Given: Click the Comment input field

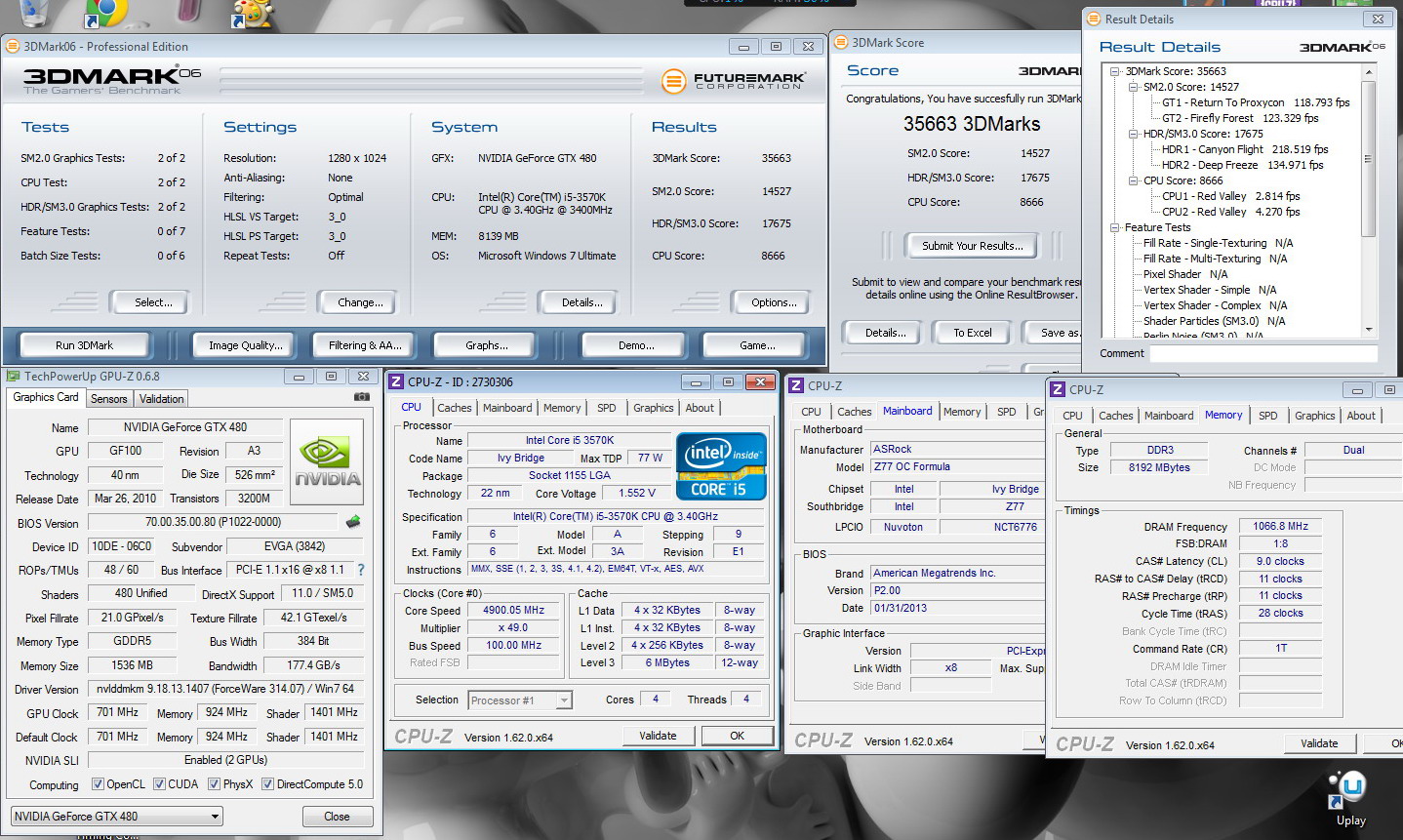Looking at the screenshot, I should 1263,354.
